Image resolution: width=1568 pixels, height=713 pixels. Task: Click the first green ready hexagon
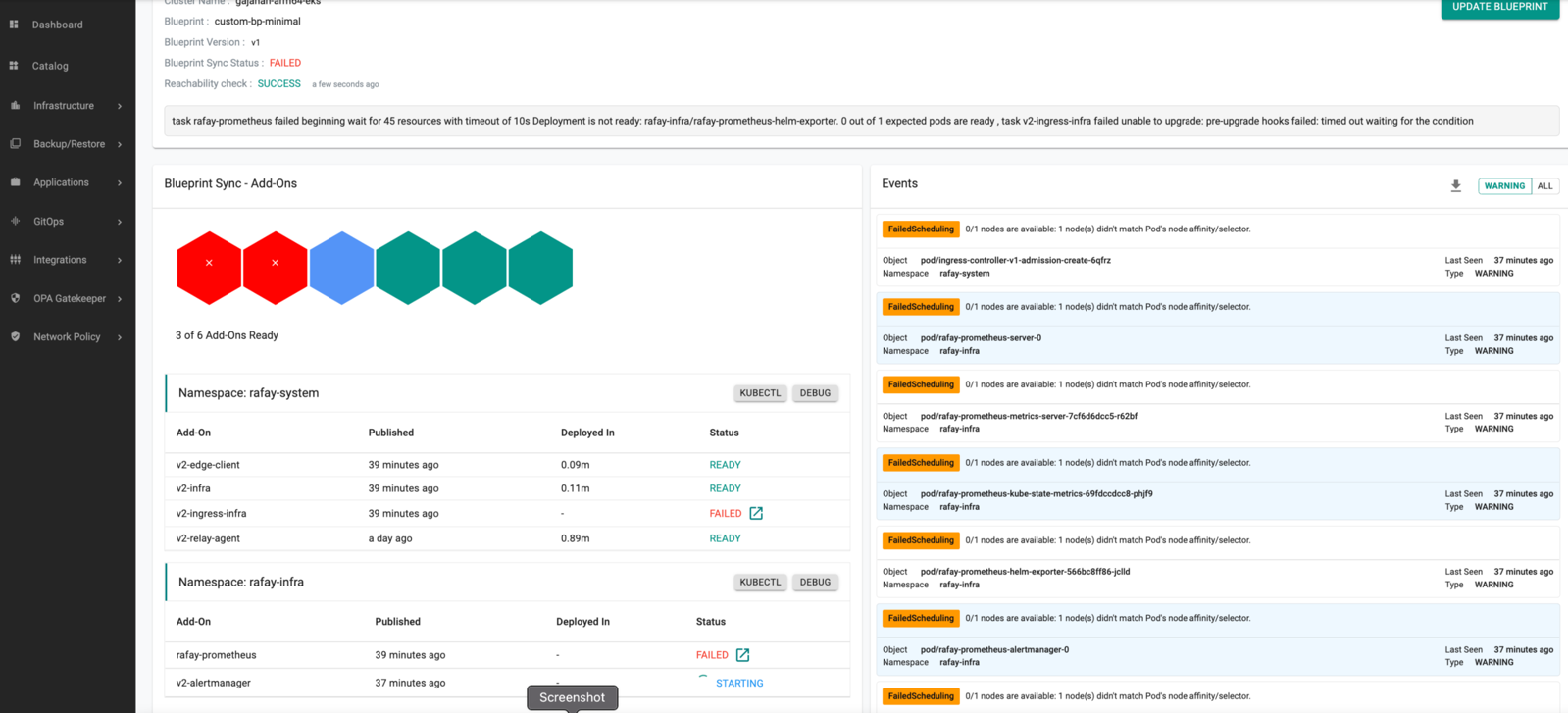408,268
